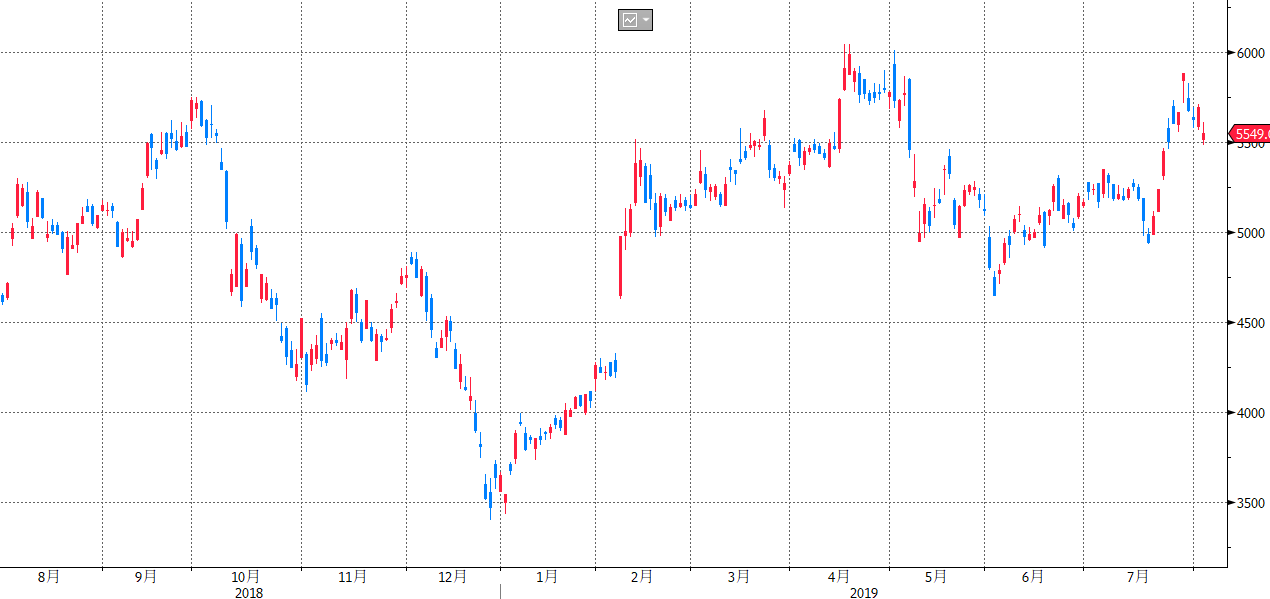This screenshot has width=1270, height=599.
Task: Select the 6000 price axis label
Action: (1250, 53)
